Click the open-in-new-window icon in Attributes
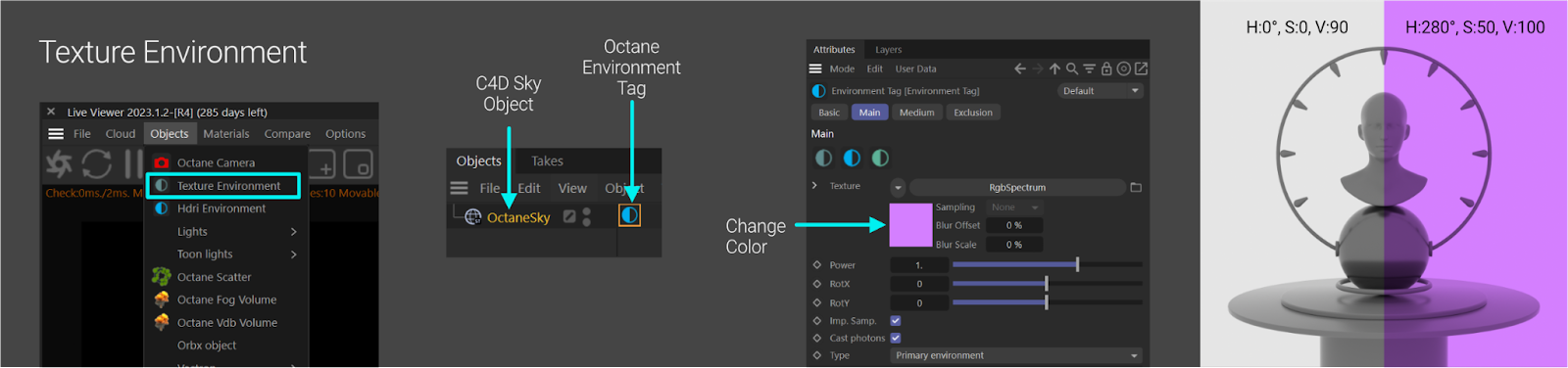 pyautogui.click(x=1141, y=69)
